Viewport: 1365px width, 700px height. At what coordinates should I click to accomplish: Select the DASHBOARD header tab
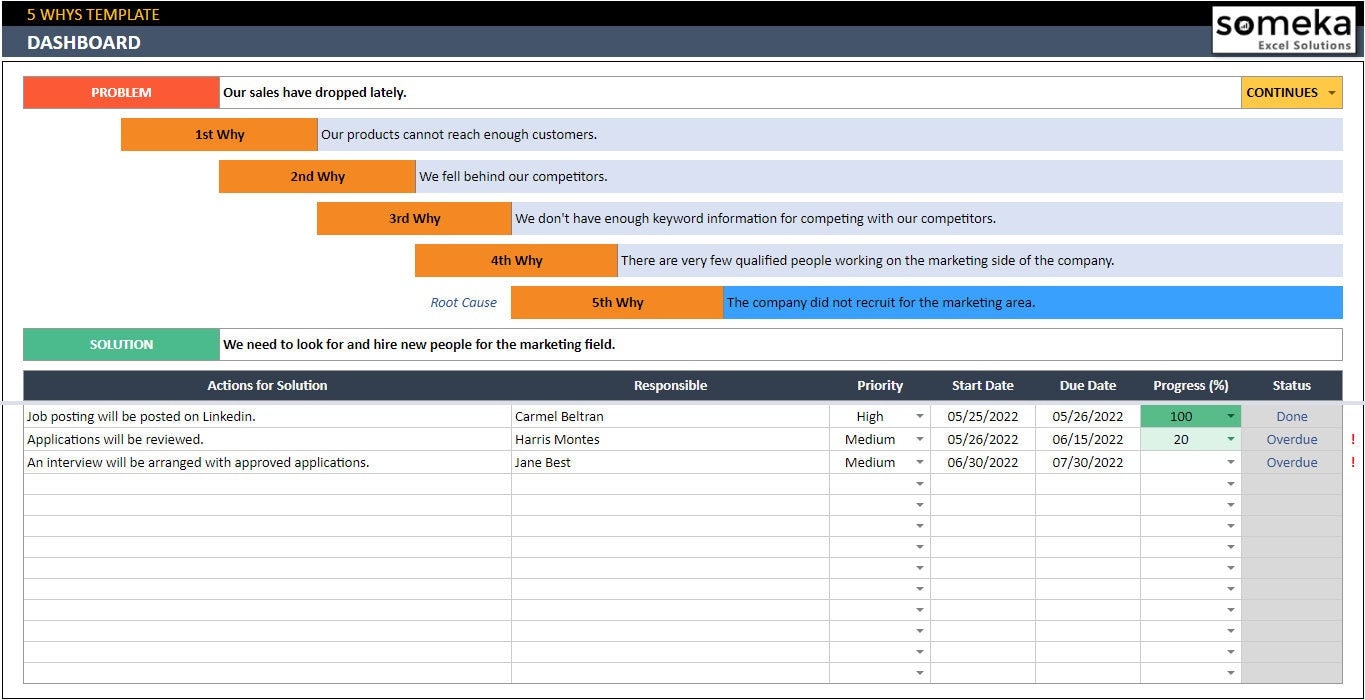coord(84,43)
